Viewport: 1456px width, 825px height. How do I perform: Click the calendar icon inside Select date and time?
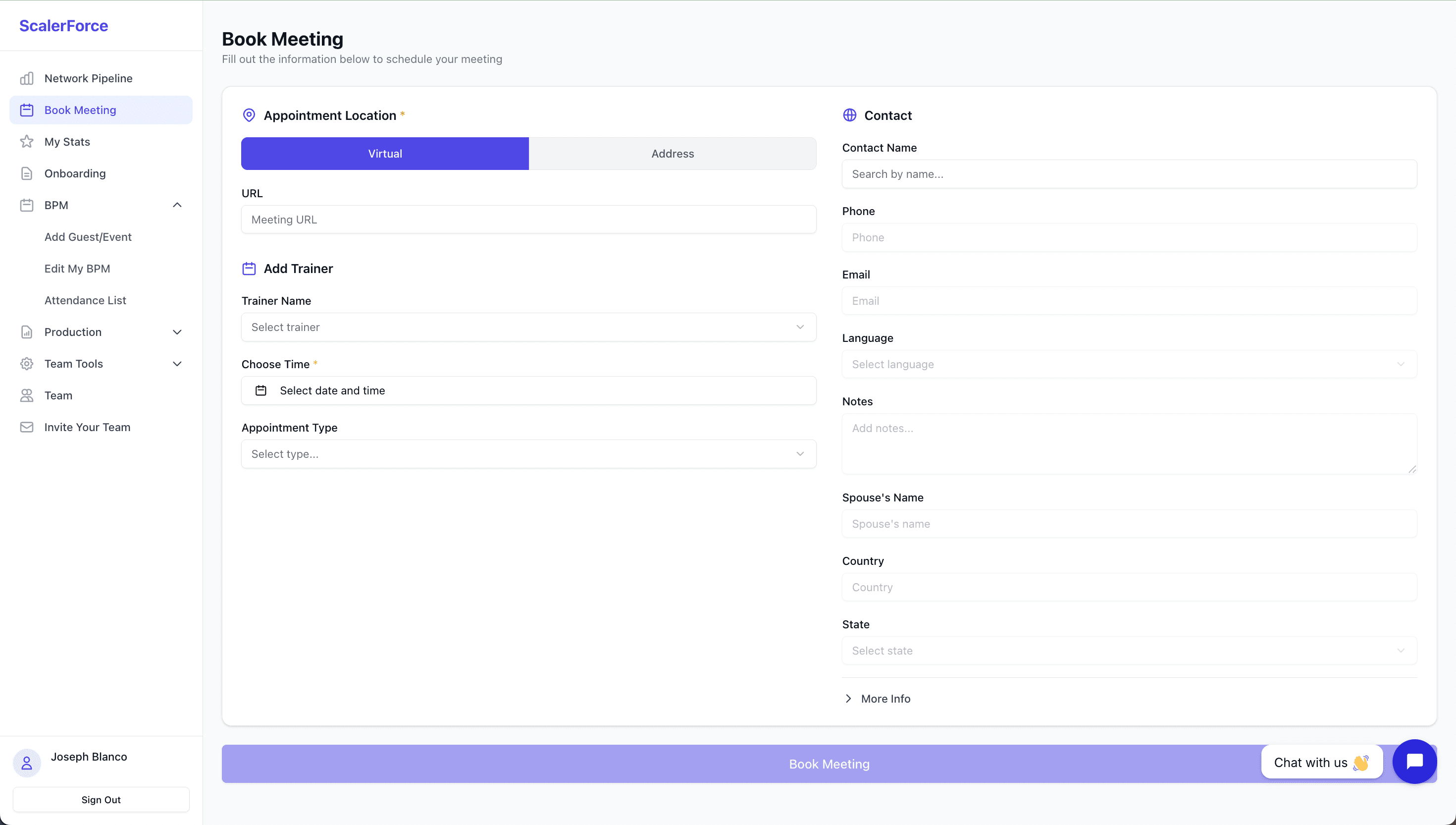[261, 390]
